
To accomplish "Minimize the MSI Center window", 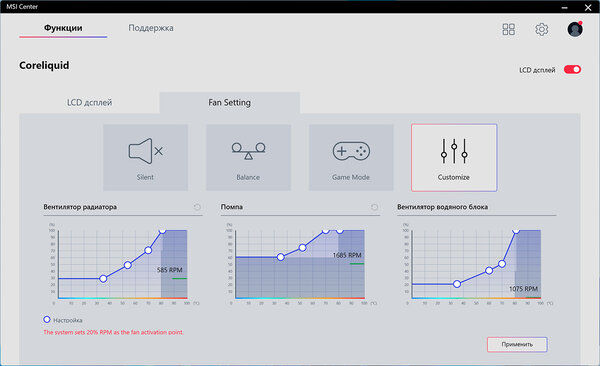I will point(564,7).
